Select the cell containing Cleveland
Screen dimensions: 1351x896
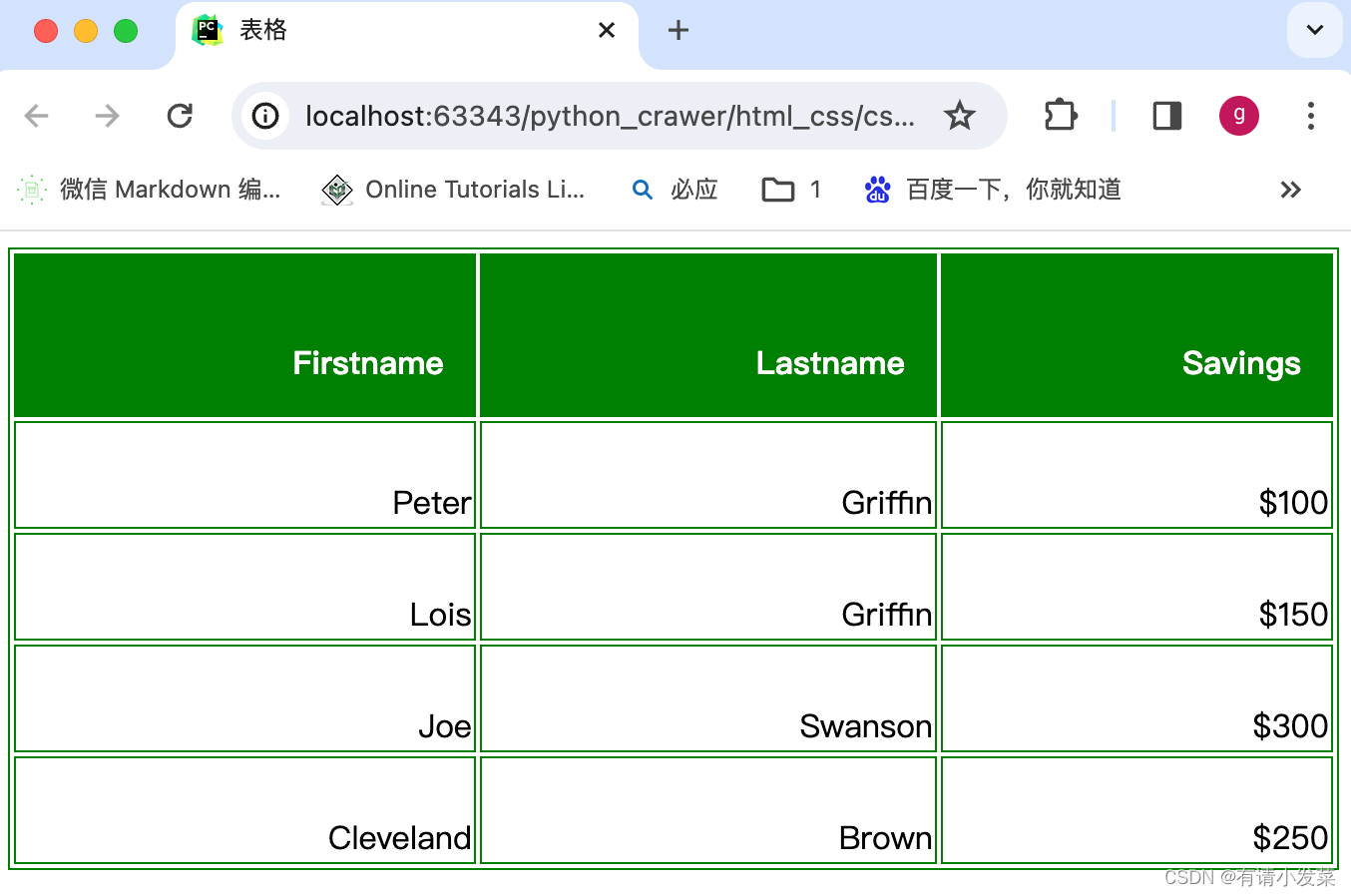tap(245, 810)
